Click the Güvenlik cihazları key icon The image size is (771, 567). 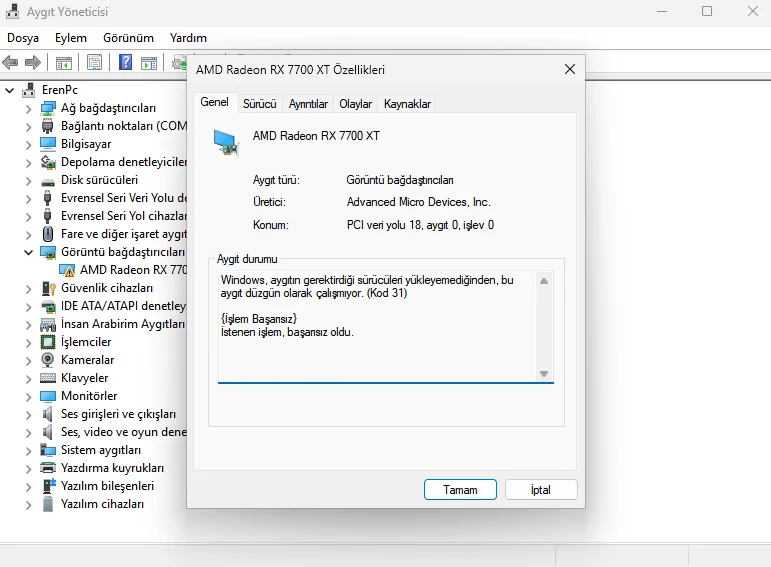(48, 288)
